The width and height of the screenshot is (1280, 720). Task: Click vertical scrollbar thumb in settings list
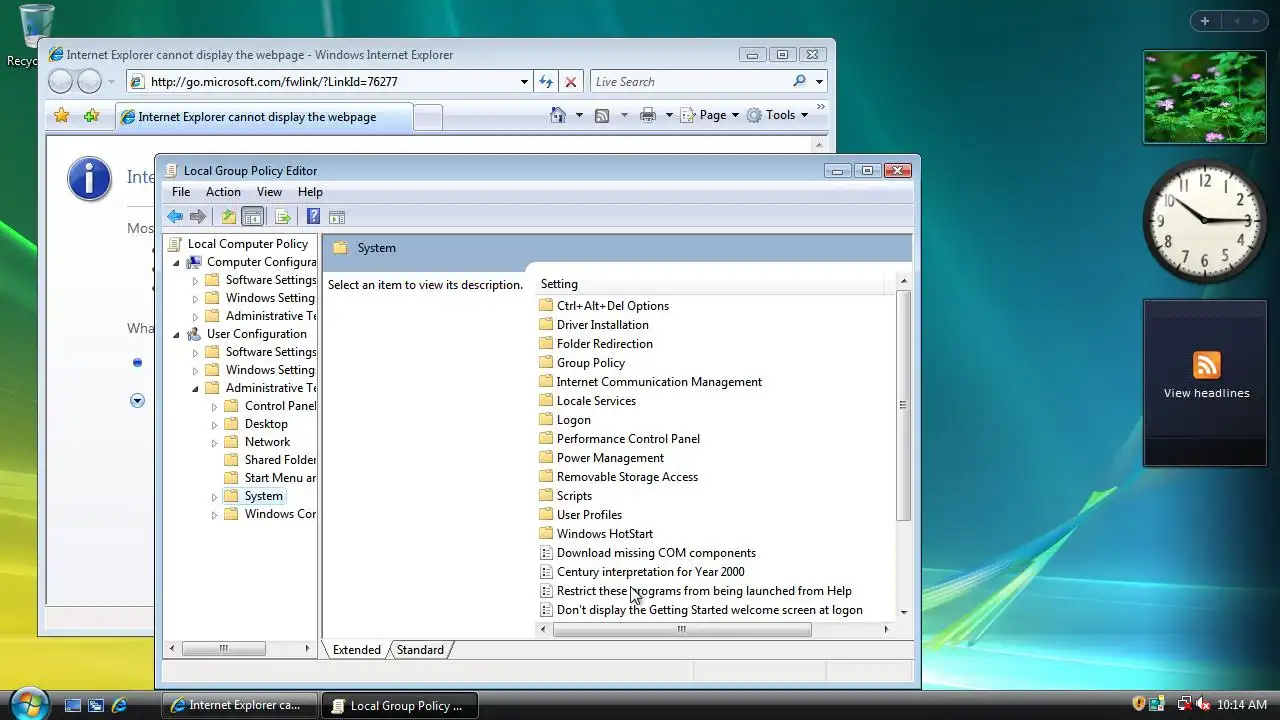coord(903,406)
